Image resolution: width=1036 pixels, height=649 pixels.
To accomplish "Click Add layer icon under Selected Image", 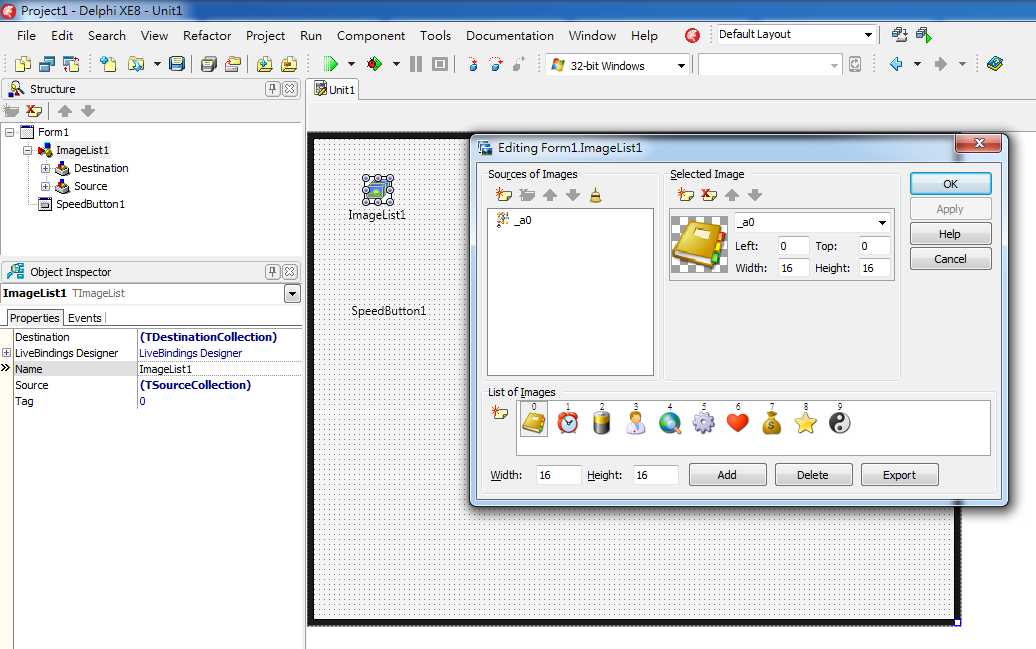I will (x=686, y=195).
